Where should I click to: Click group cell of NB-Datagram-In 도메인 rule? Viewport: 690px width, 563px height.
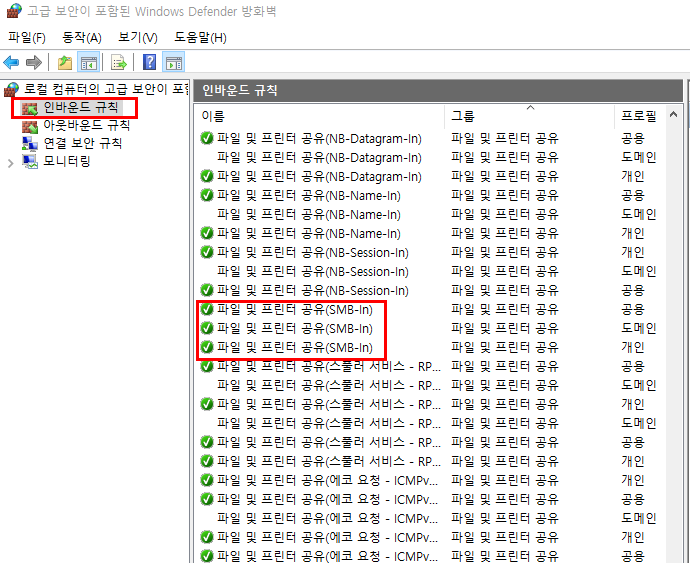tap(505, 158)
